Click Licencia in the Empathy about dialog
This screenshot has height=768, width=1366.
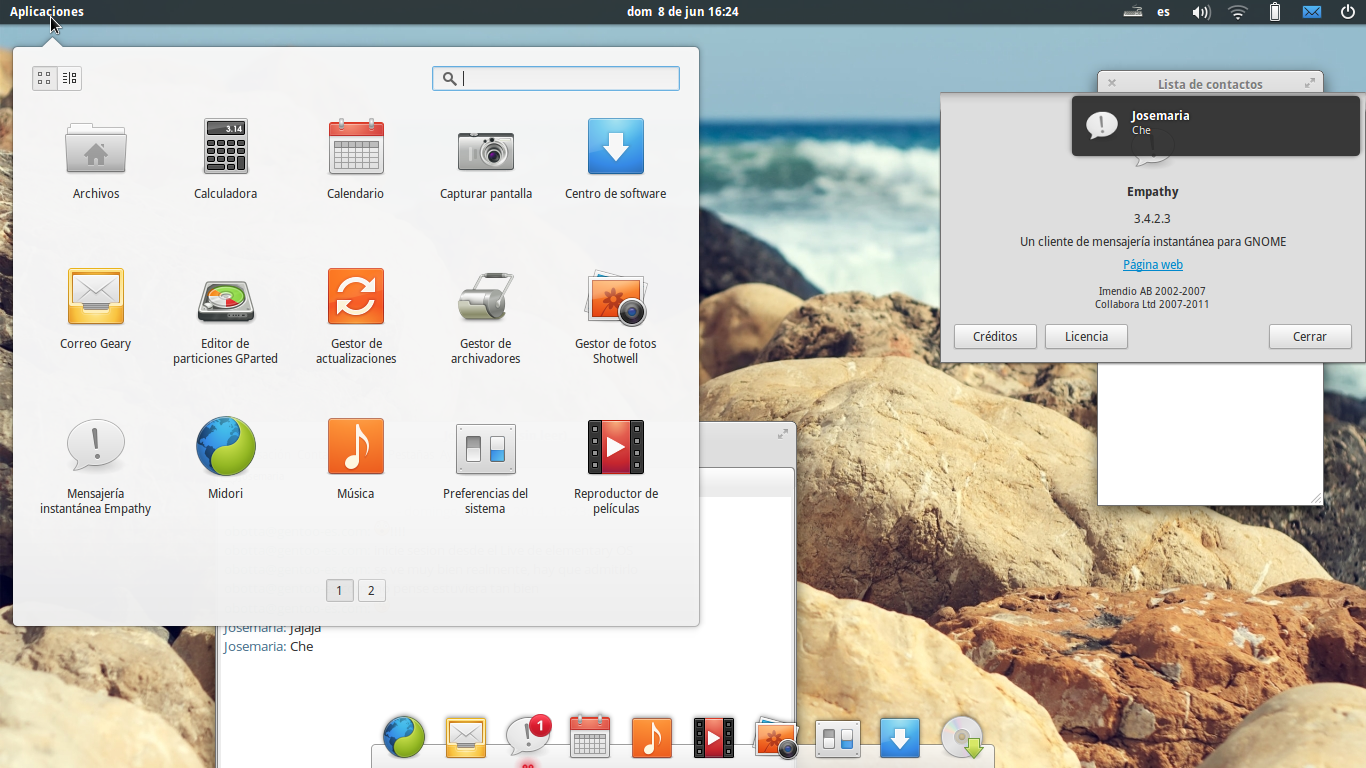(x=1086, y=337)
